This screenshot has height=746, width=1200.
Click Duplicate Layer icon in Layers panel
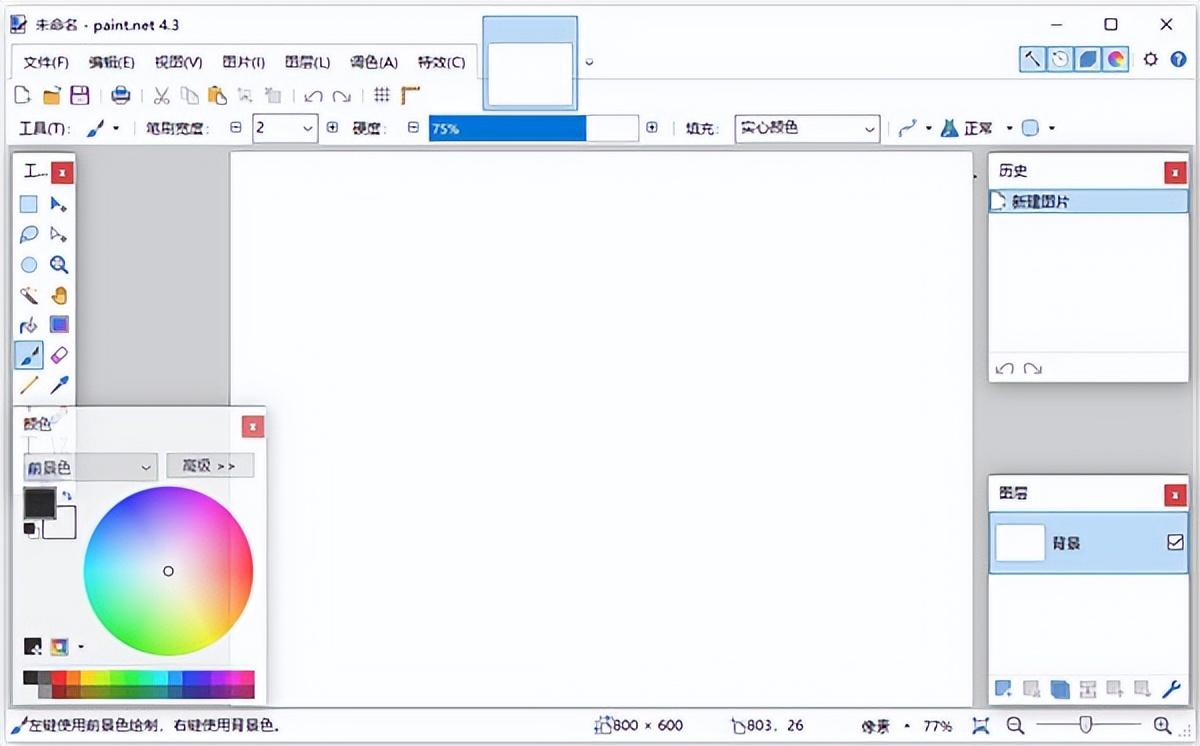[x=1060, y=688]
